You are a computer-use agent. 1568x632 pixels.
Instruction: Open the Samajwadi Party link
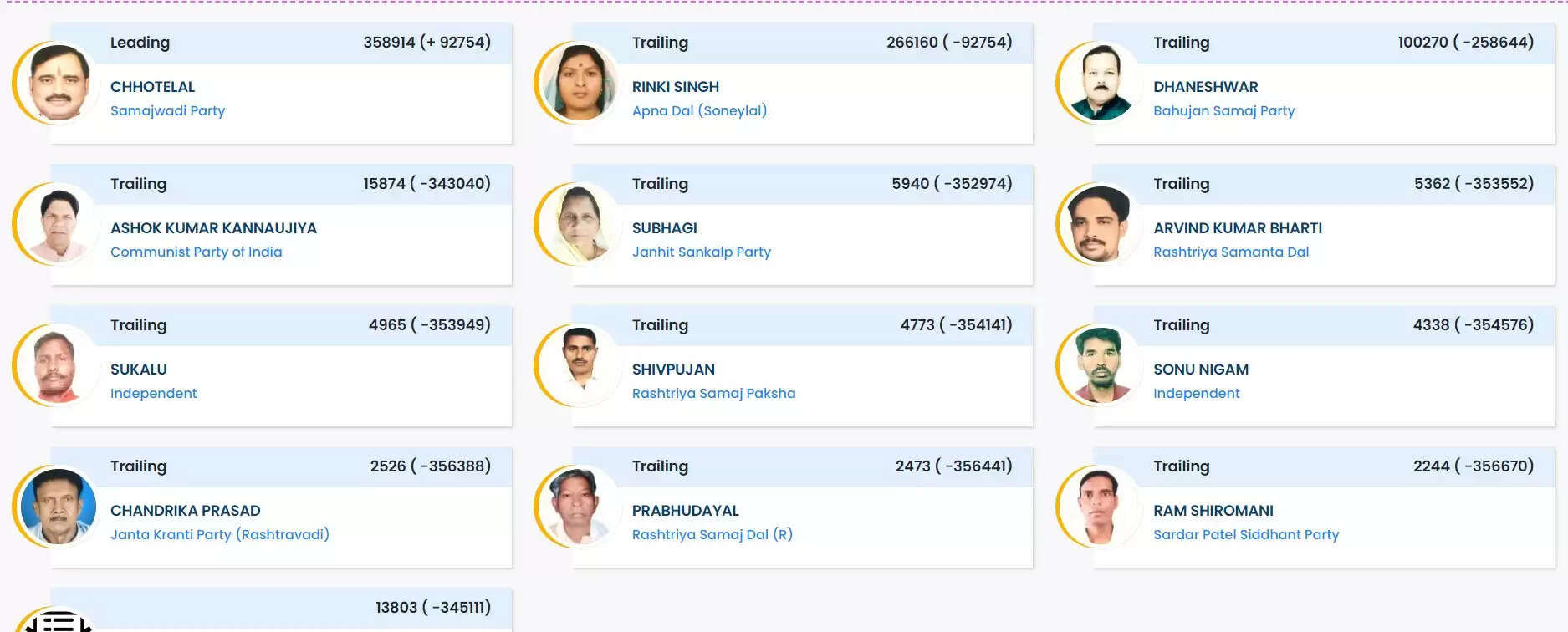167,110
